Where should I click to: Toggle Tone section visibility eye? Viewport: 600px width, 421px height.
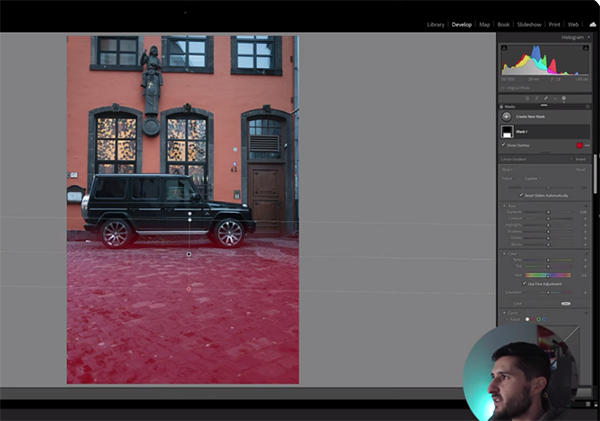click(x=586, y=206)
